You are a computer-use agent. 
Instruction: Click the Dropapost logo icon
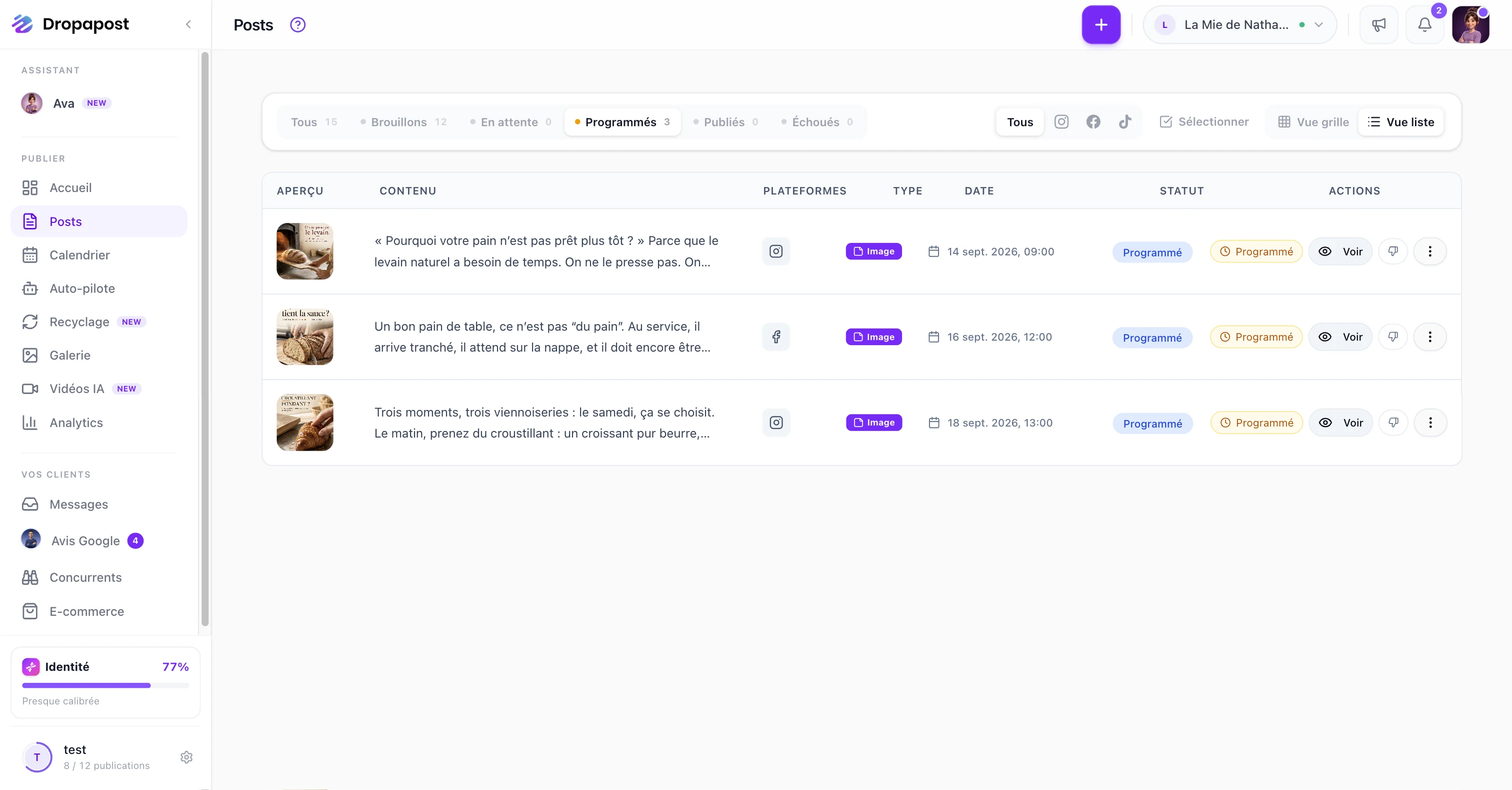click(x=22, y=24)
